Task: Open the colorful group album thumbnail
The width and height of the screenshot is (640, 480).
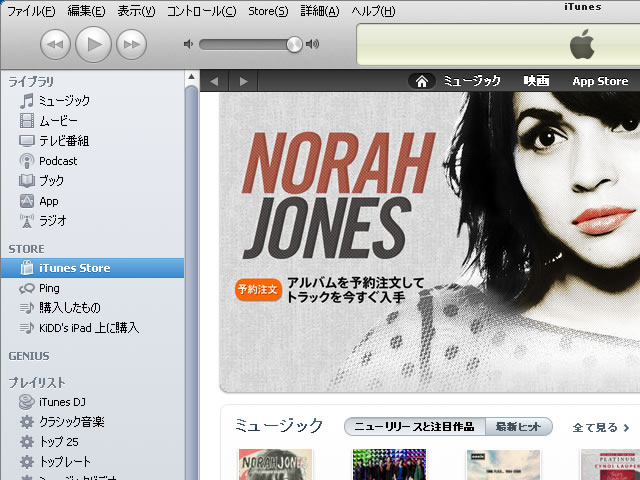Action: [x=389, y=464]
